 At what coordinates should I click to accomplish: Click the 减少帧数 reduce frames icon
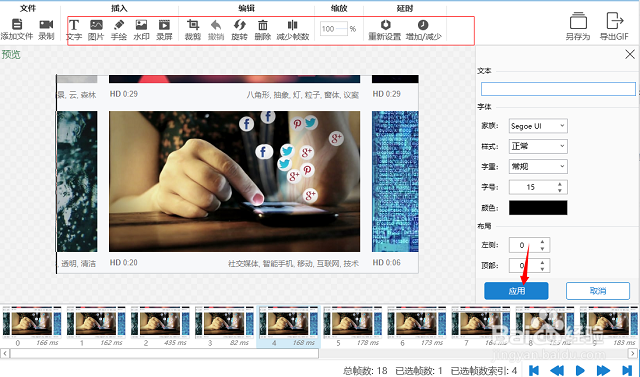[293, 25]
